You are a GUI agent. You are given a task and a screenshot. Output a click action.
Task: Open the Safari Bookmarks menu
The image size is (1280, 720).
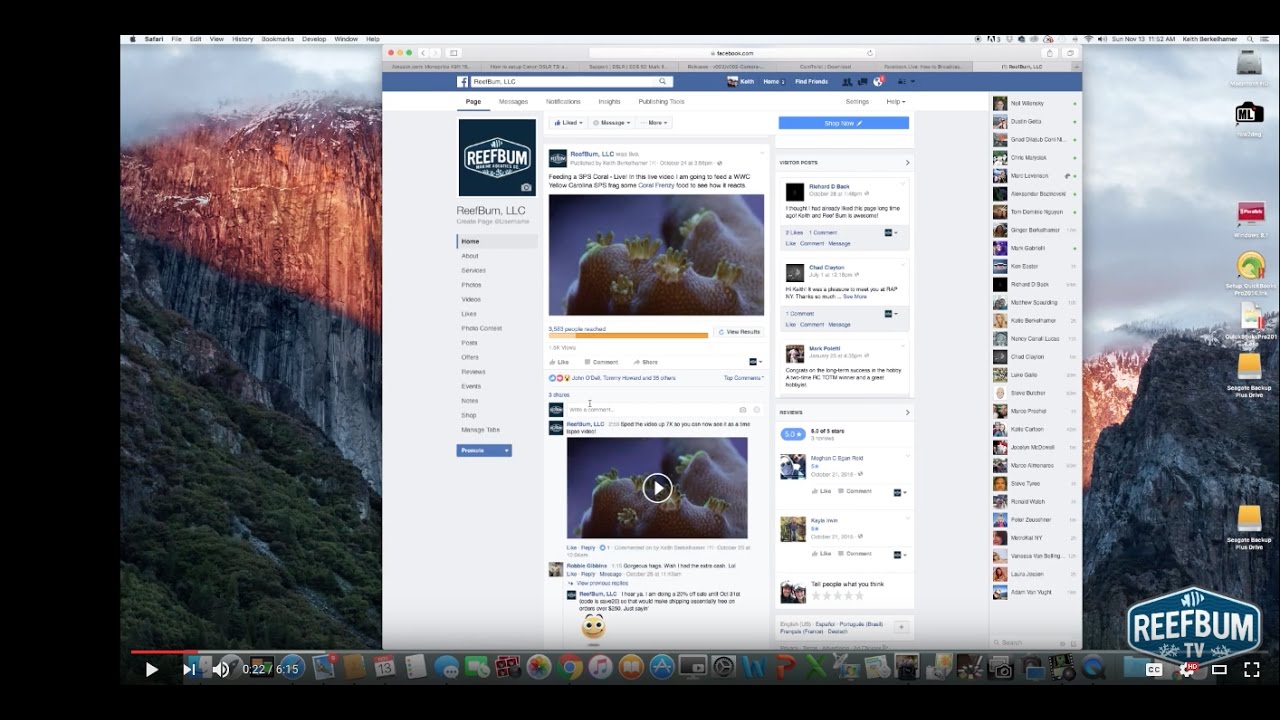[x=278, y=39]
